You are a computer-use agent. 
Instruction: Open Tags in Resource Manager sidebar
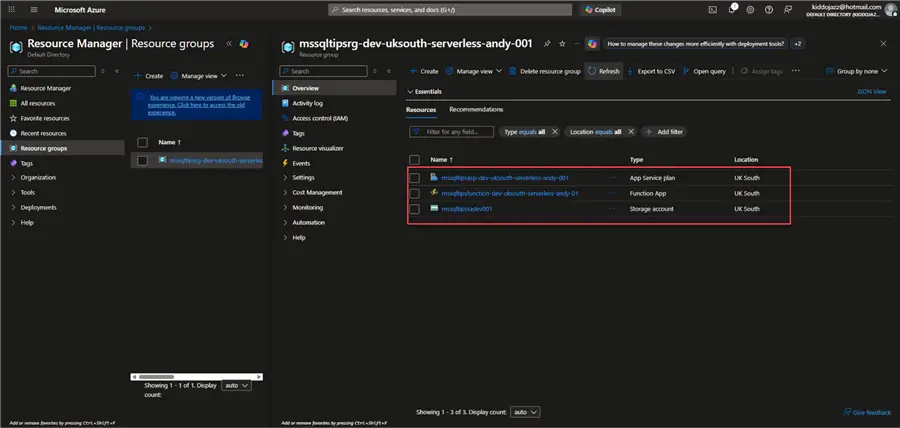(27, 163)
